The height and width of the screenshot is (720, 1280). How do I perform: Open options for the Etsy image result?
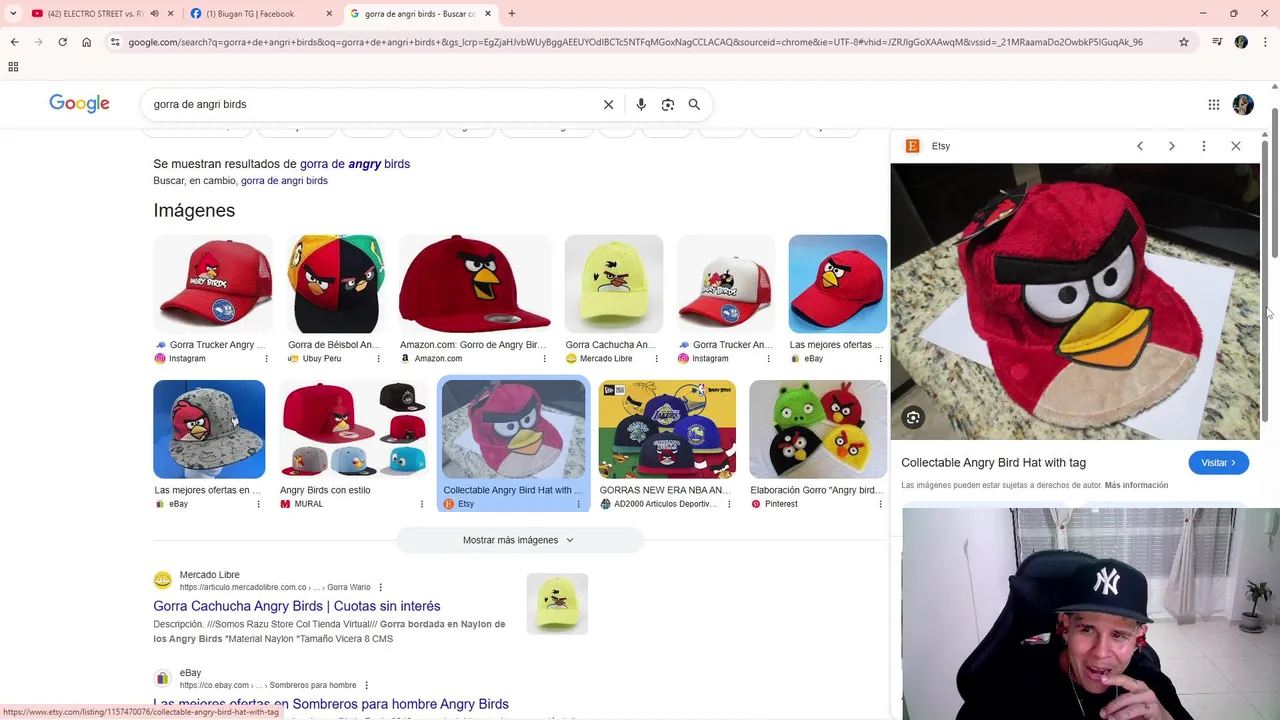(x=578, y=504)
